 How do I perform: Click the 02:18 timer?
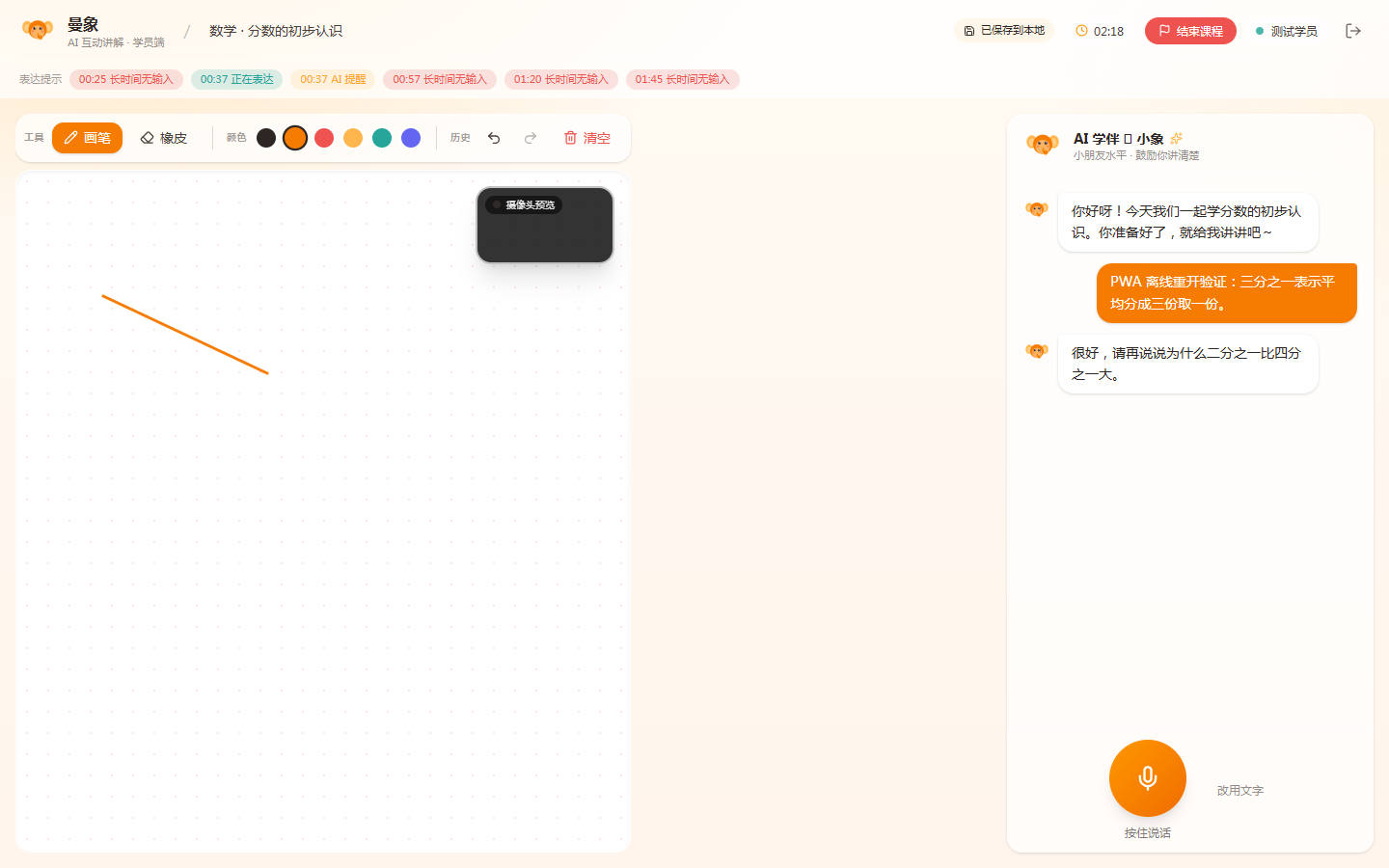tap(1100, 31)
